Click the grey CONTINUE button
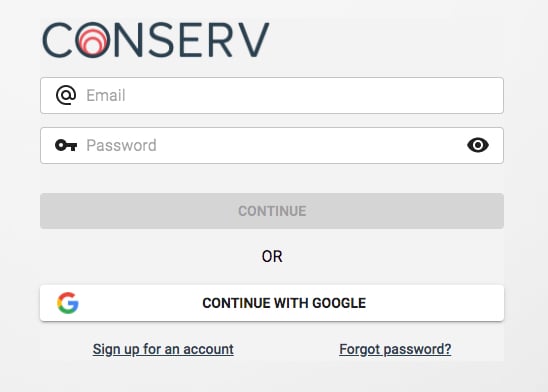The height and width of the screenshot is (392, 548). tap(272, 211)
